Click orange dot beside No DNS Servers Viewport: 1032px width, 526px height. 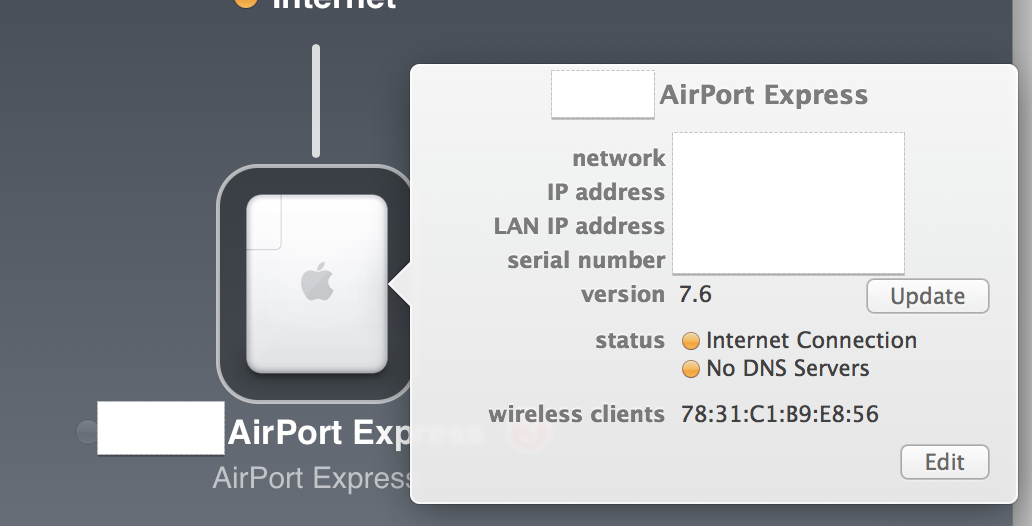(x=690, y=369)
